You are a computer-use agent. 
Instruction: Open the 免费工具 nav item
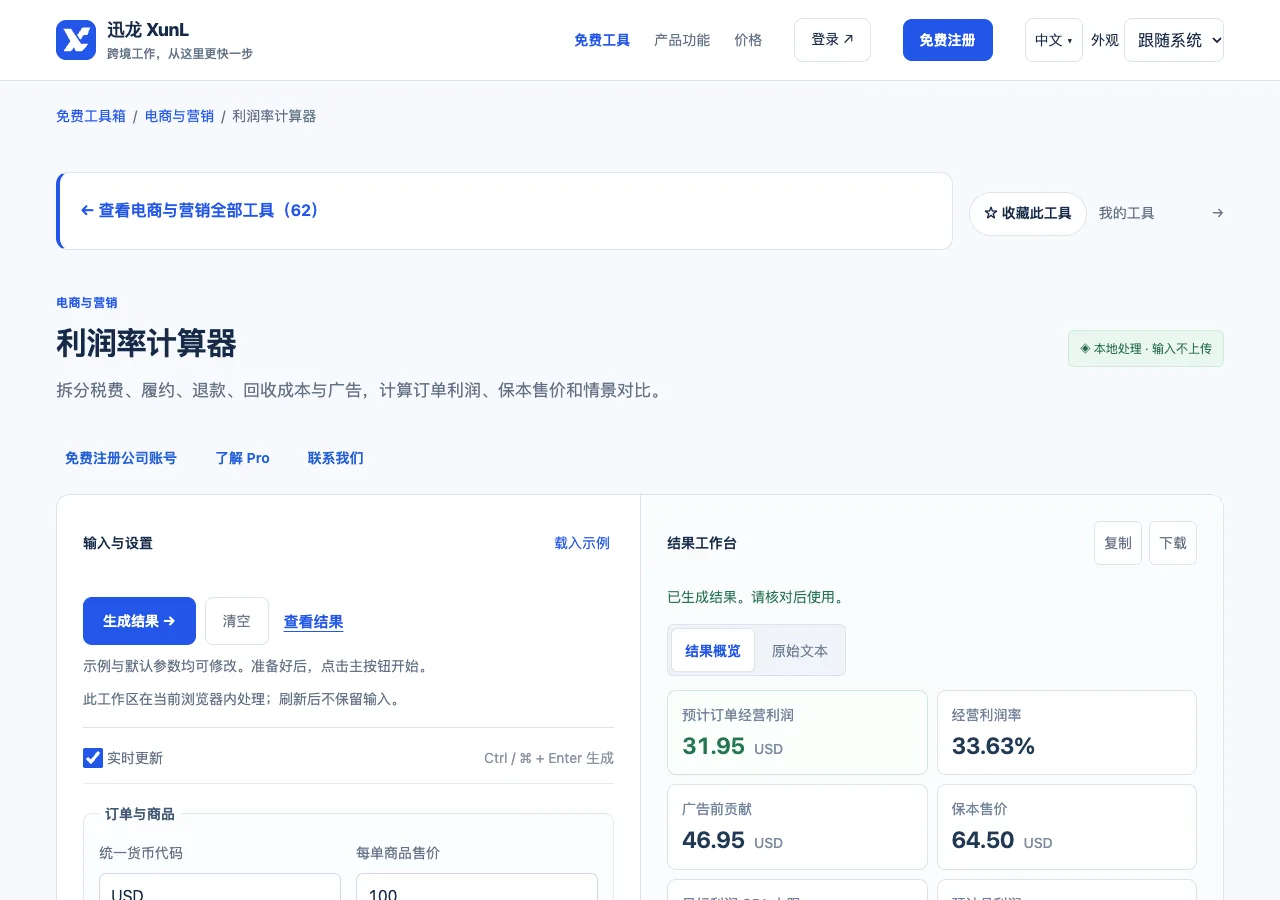(x=602, y=40)
